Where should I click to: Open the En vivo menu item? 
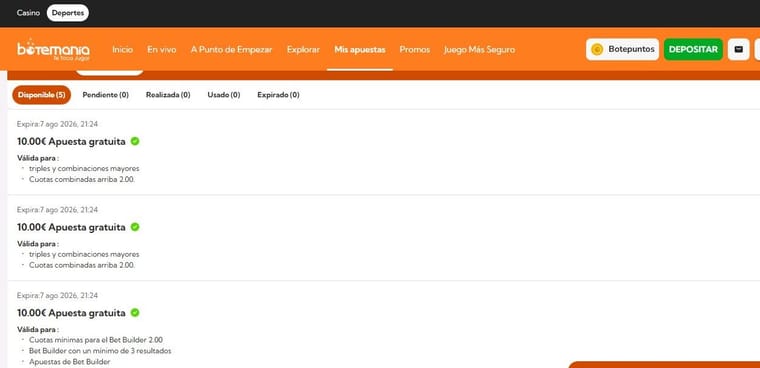pos(162,49)
